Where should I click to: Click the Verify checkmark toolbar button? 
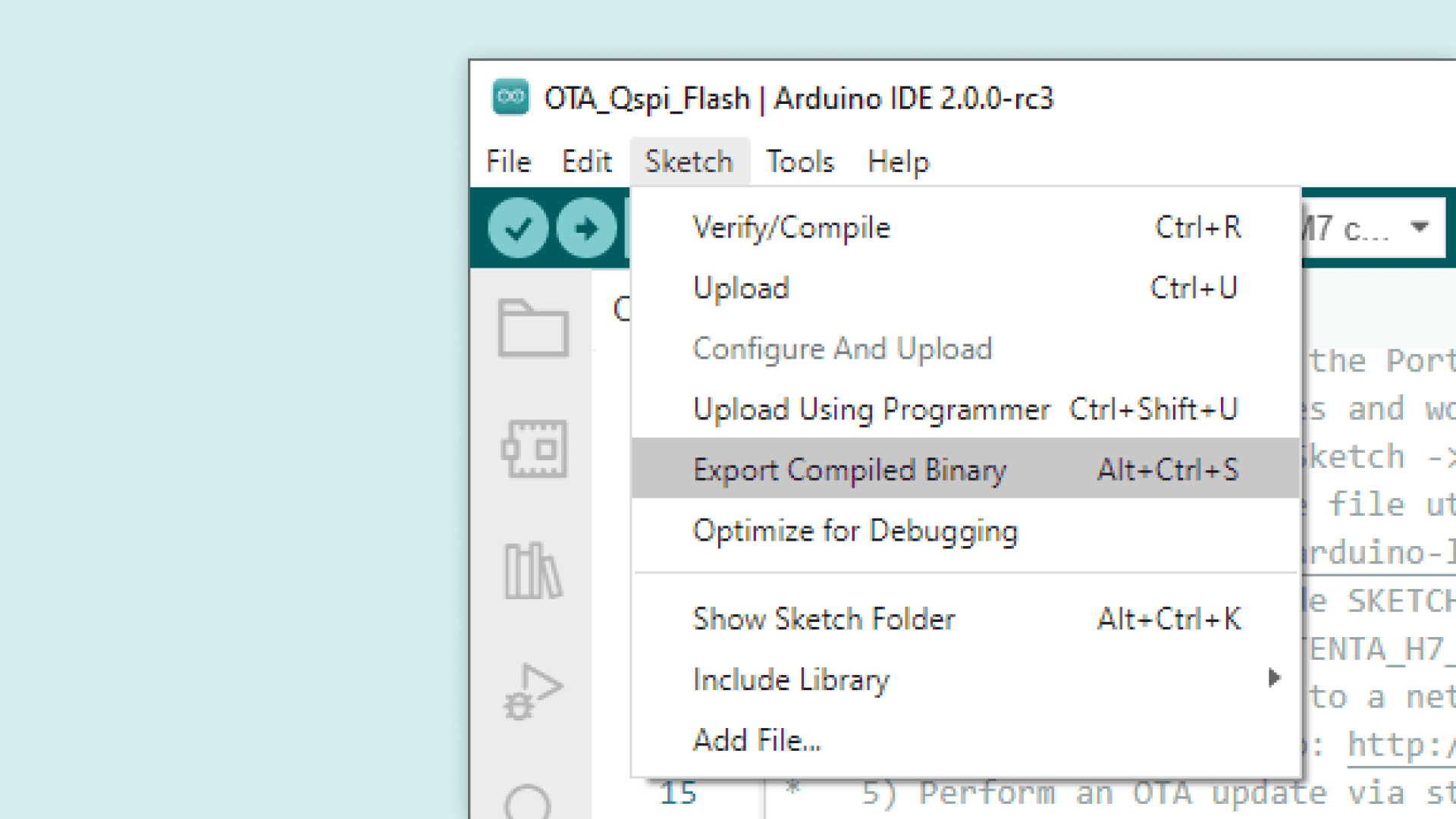point(518,227)
